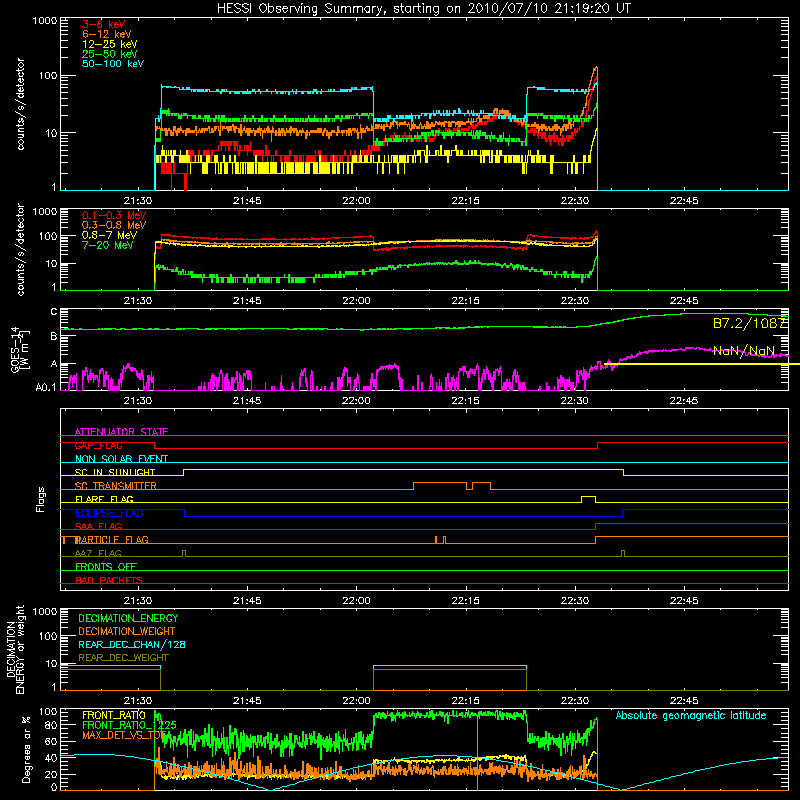The width and height of the screenshot is (800, 800).
Task: Pick the 50-100 keV legend entry
Action: tap(113, 64)
